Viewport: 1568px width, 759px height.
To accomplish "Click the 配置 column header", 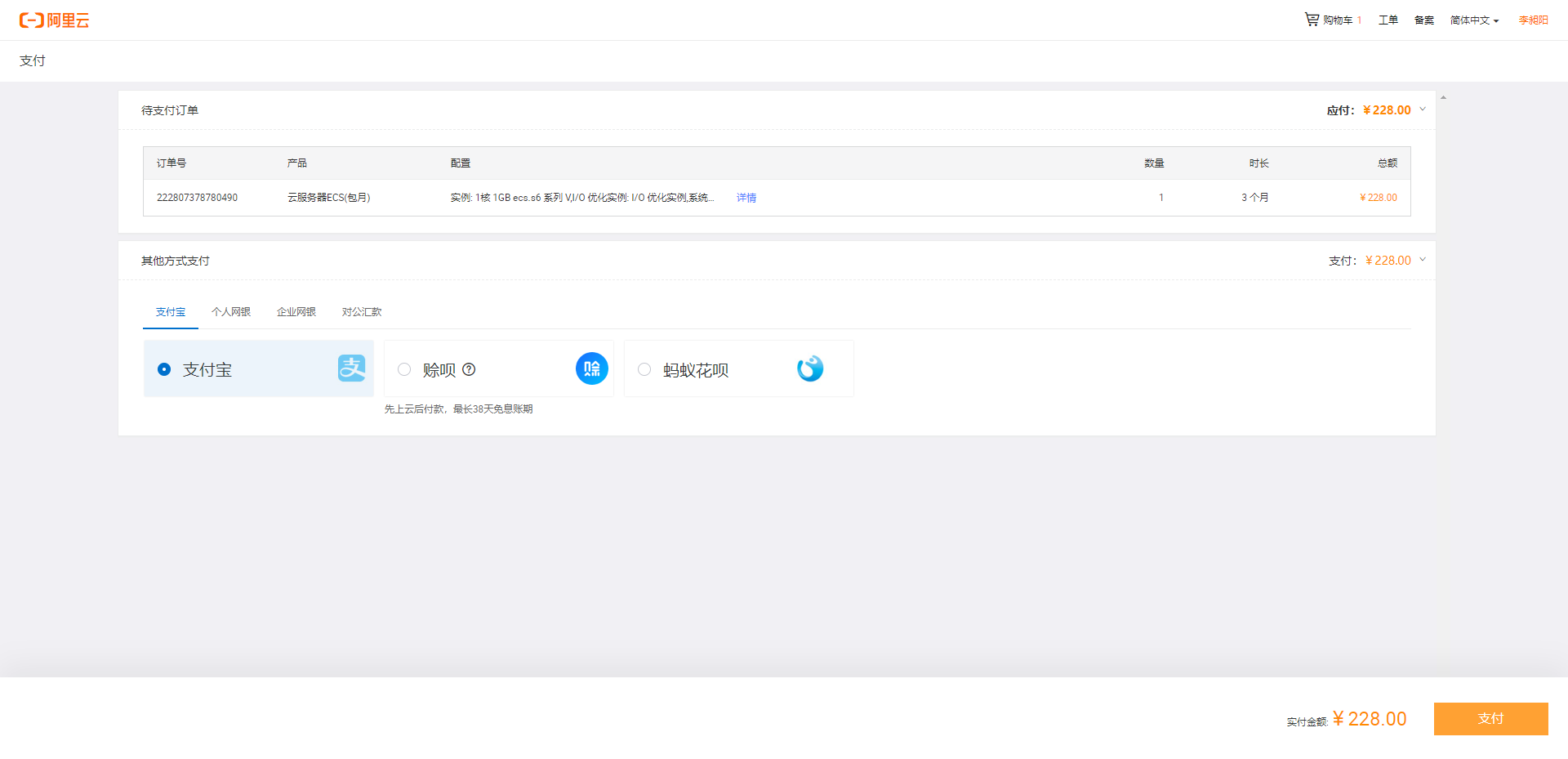I will pos(461,163).
